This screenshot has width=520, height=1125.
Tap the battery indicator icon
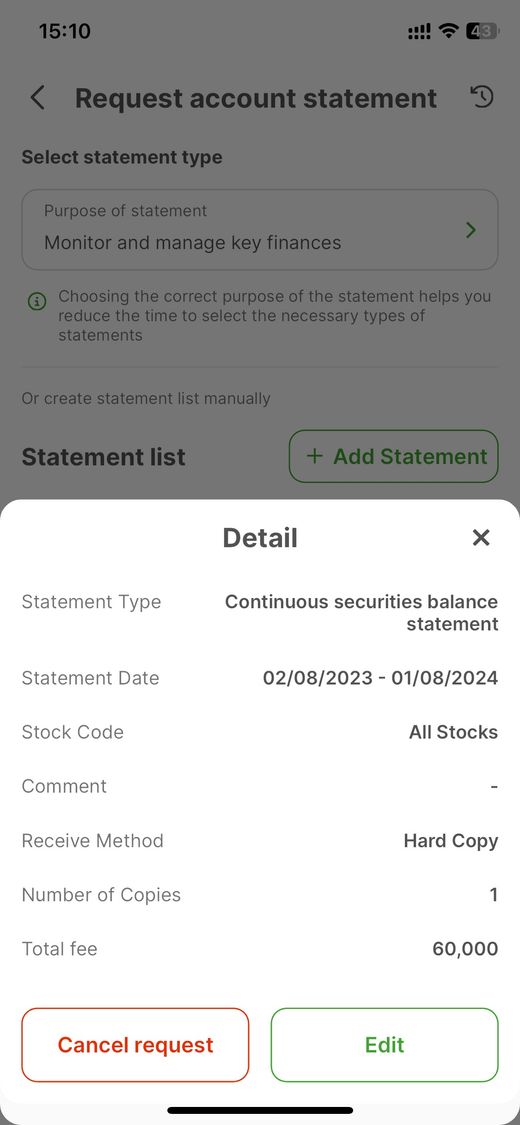click(481, 31)
